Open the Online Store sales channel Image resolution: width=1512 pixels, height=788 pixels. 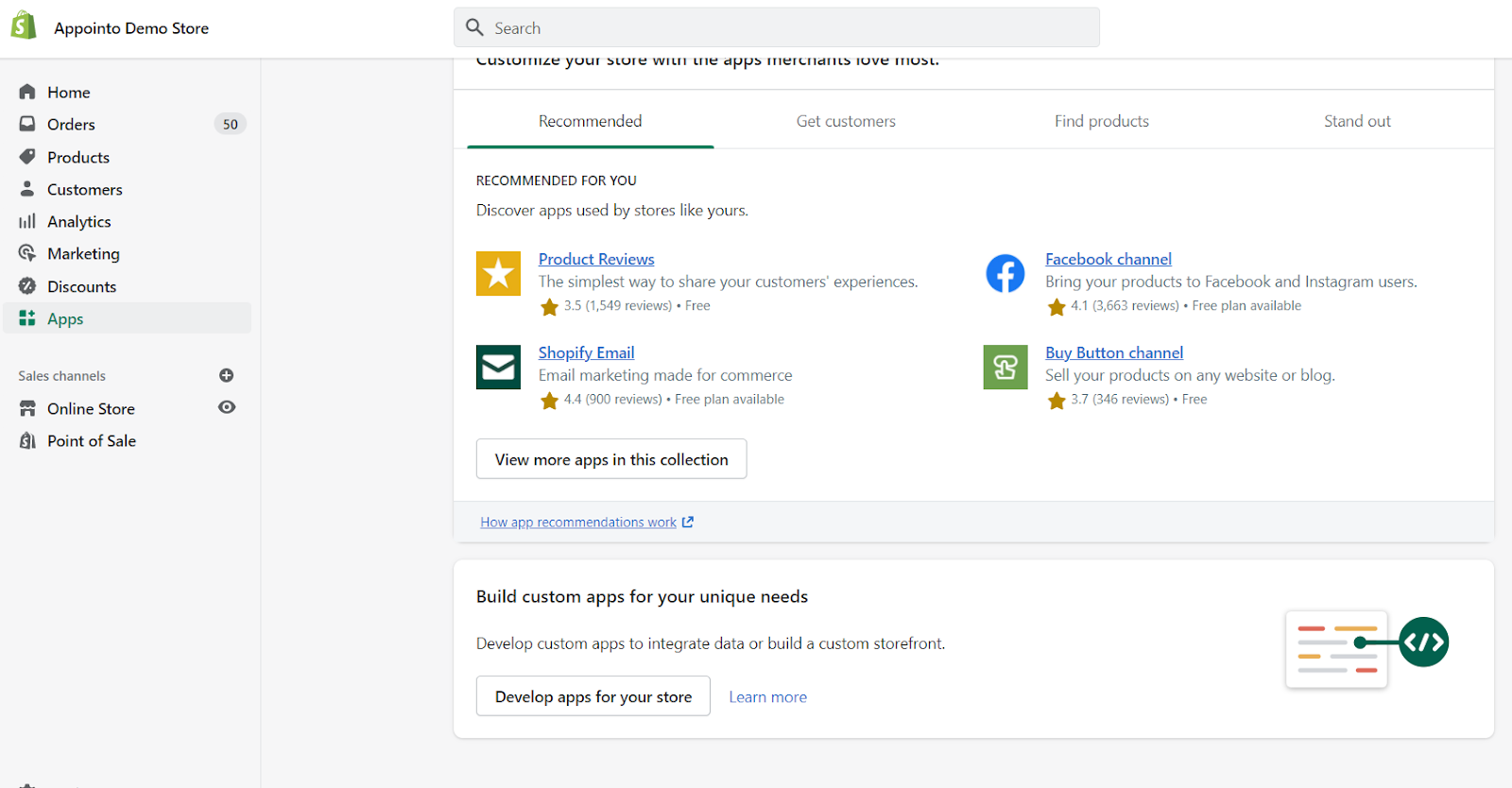[91, 408]
